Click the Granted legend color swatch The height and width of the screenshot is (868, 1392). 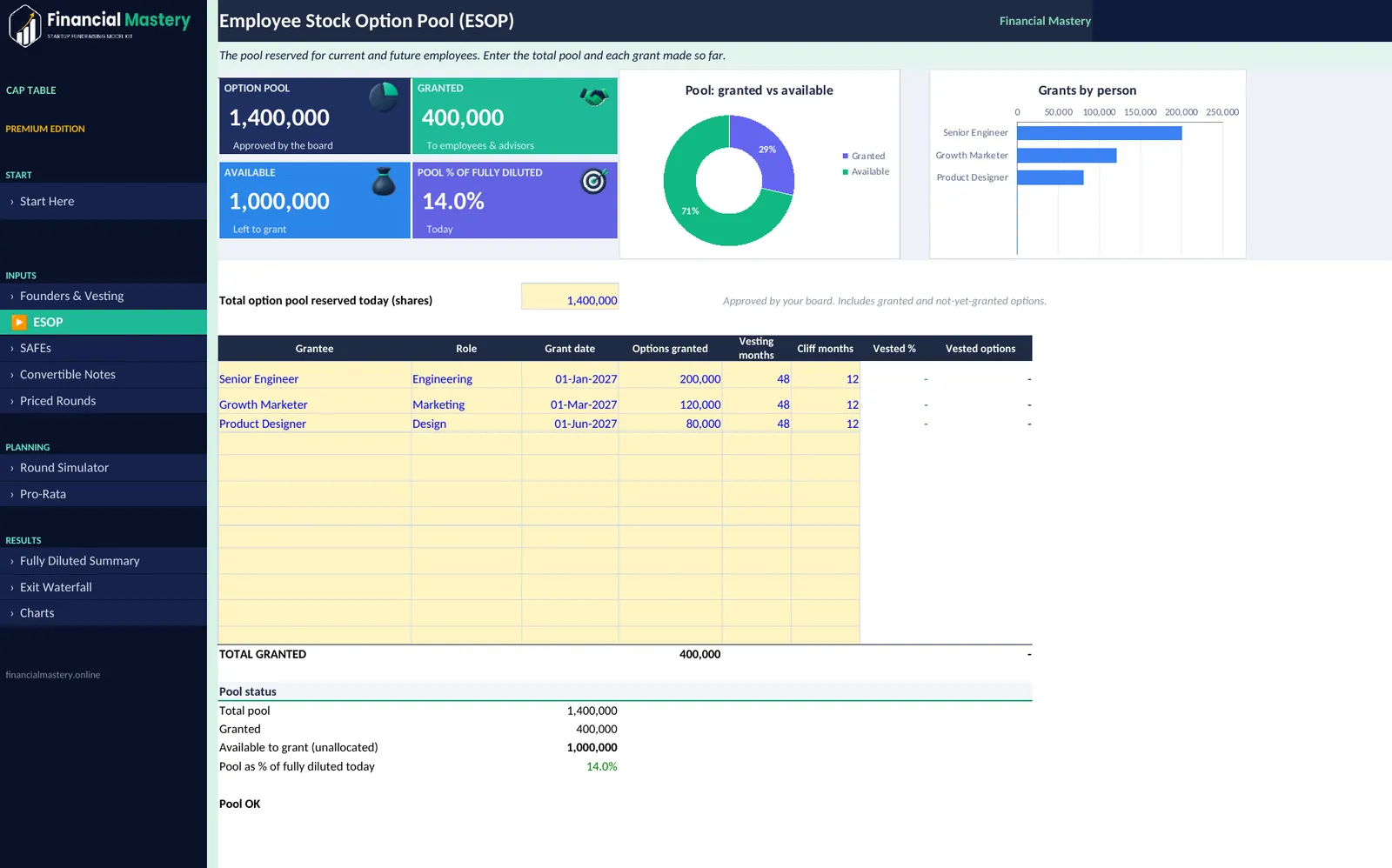tap(845, 156)
